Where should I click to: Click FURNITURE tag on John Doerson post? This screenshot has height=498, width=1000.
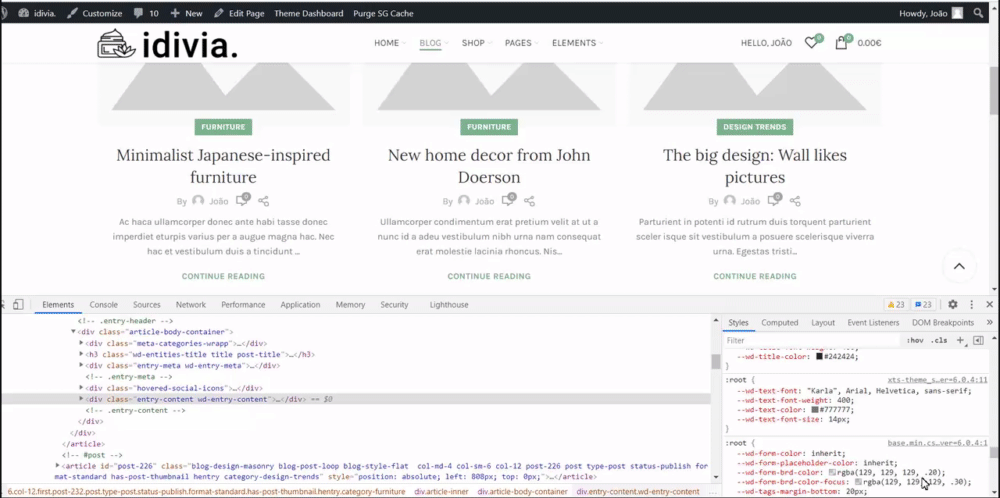(x=489, y=127)
